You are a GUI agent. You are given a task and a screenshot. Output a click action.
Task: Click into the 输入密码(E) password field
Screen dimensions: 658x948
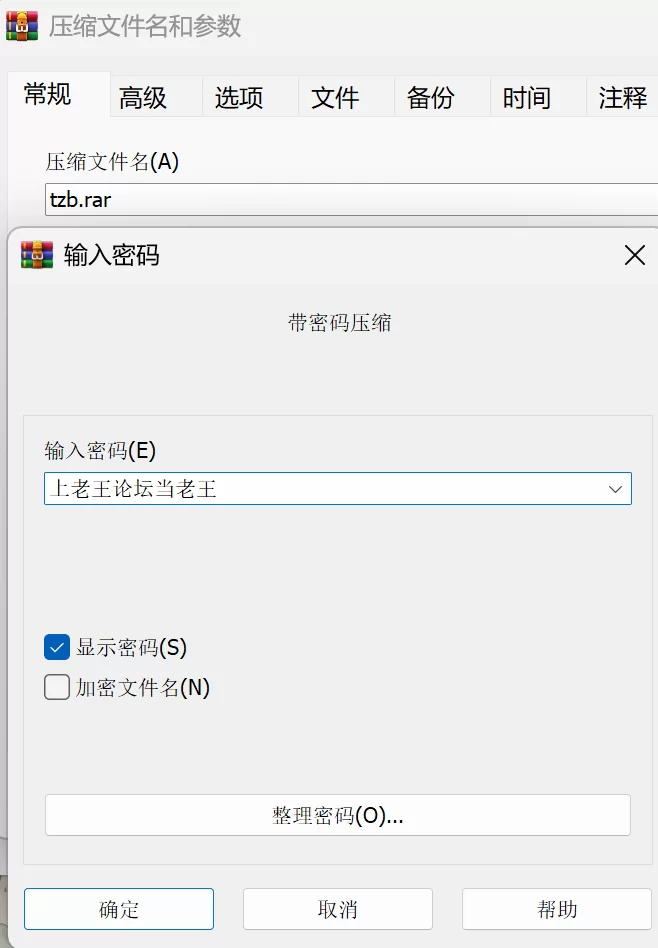(x=337, y=489)
